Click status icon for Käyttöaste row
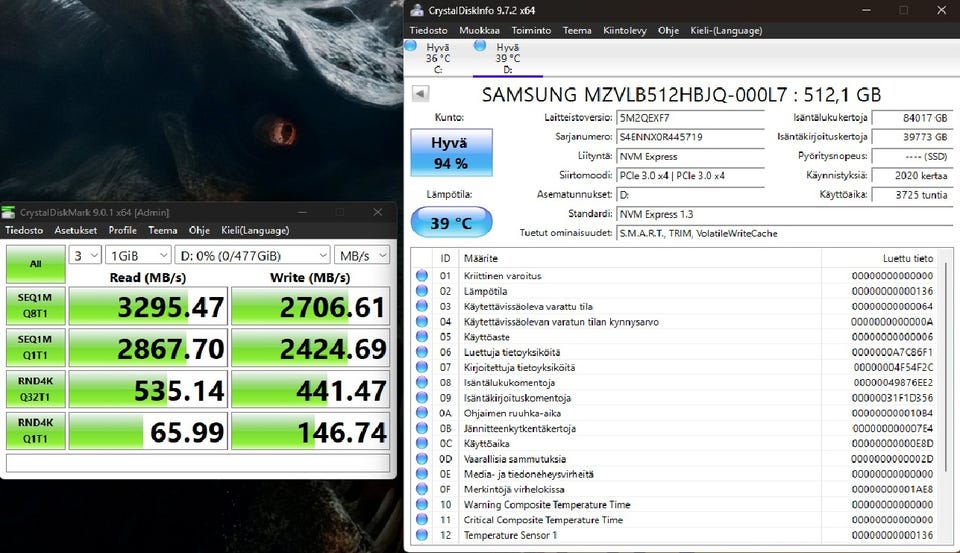960x553 pixels. point(421,337)
